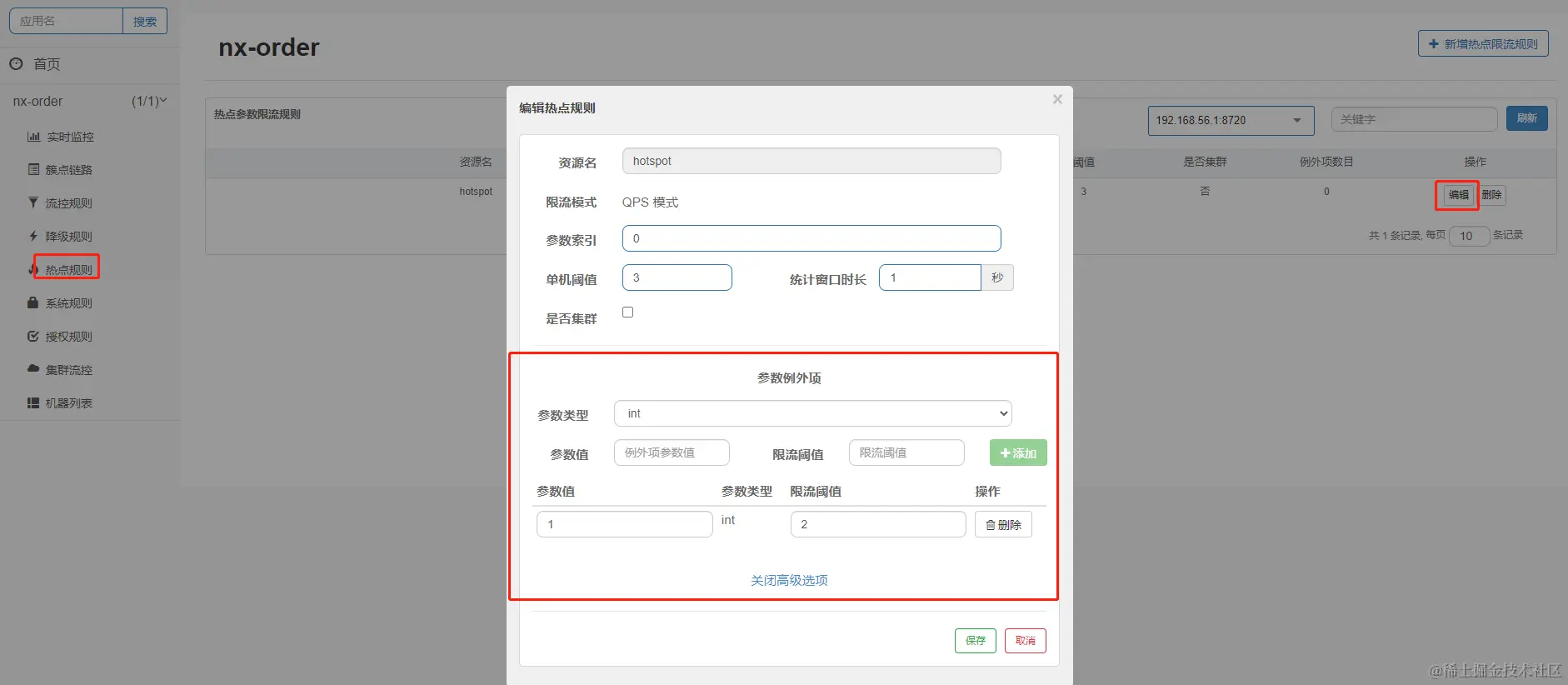Open 簇点链路 menu item
This screenshot has height=685, width=1568.
click(69, 170)
